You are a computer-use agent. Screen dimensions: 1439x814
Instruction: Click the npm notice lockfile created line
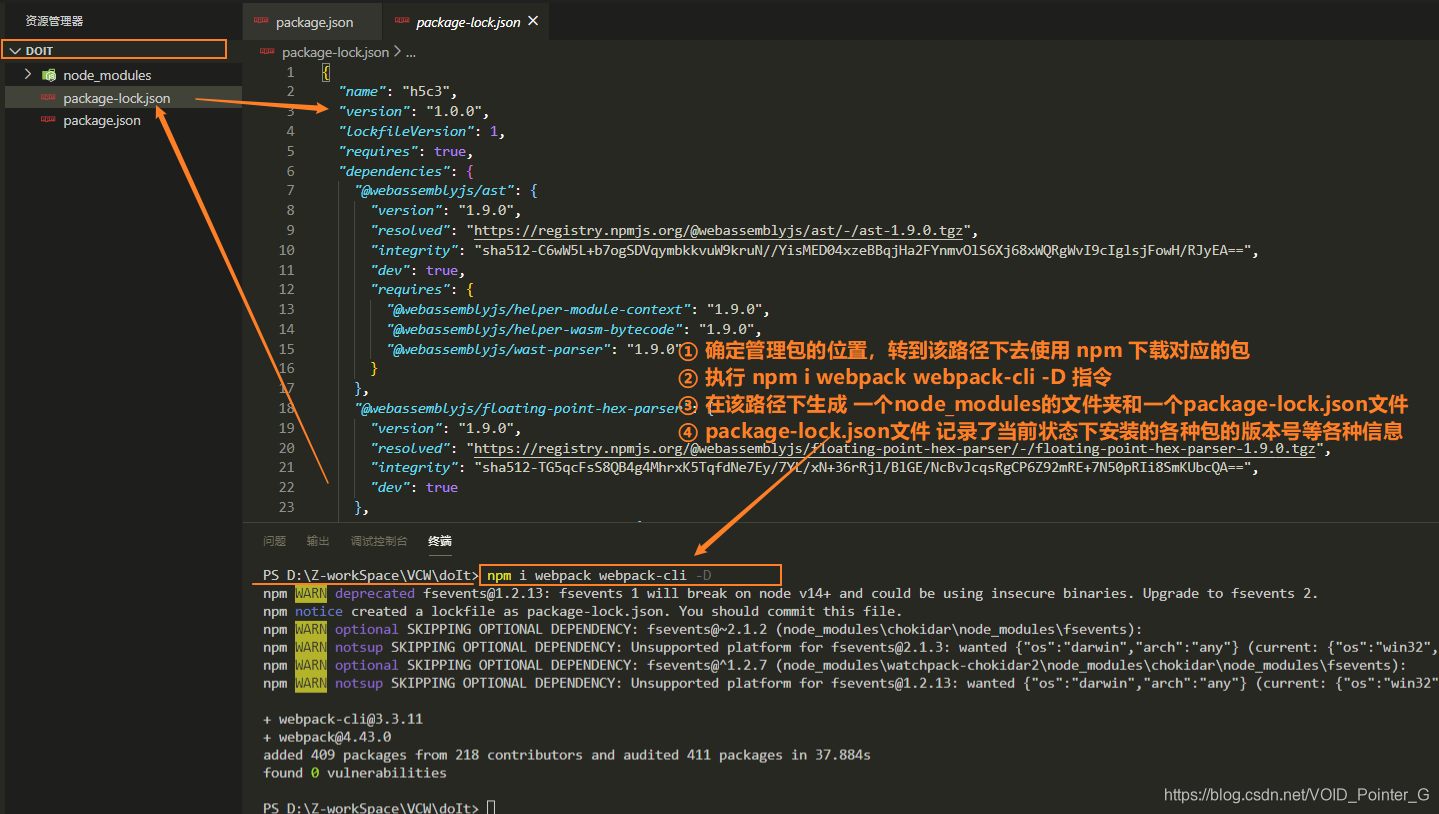582,611
